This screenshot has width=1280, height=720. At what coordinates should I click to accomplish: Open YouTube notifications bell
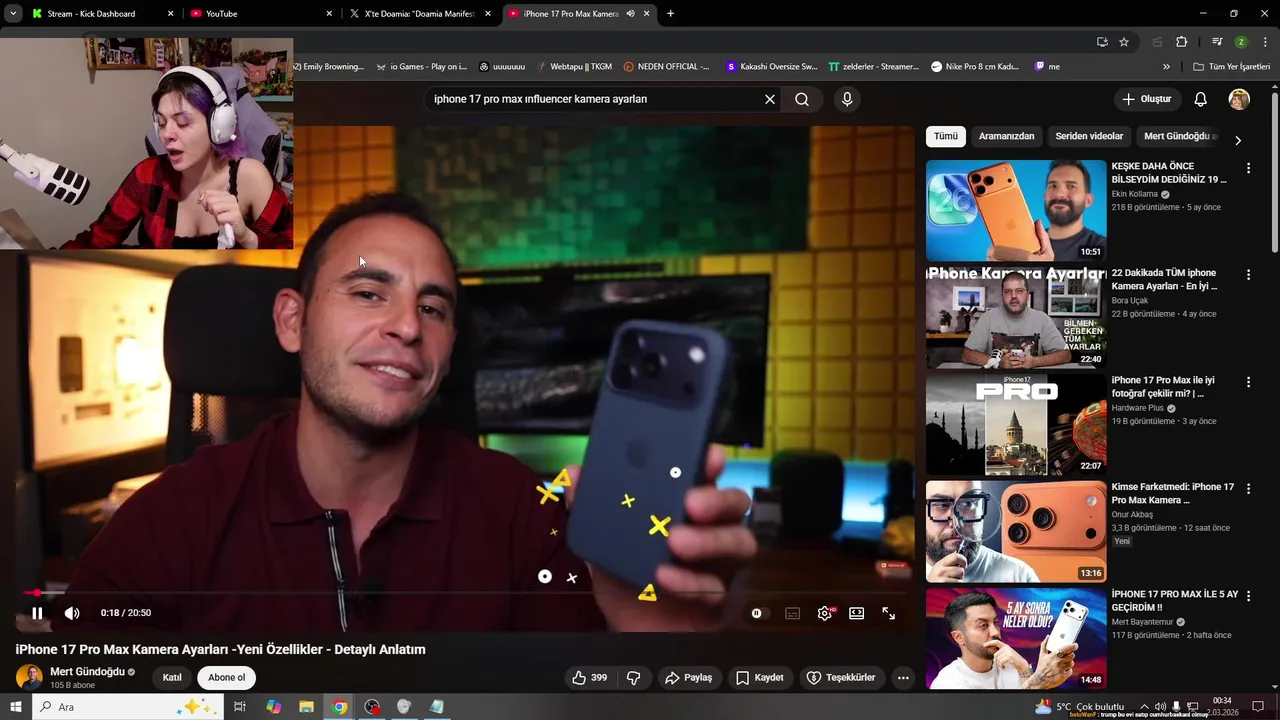pos(1201,99)
